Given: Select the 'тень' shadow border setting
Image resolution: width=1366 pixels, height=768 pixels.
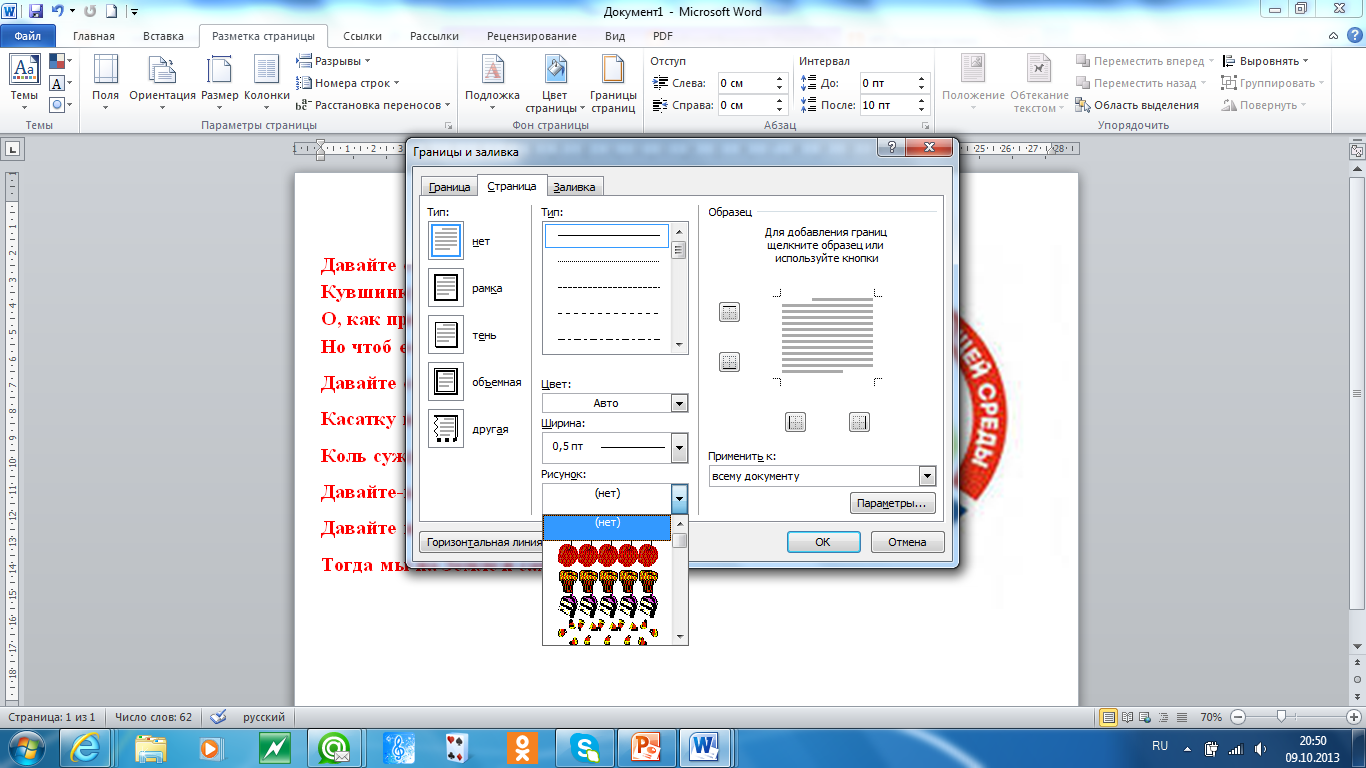Looking at the screenshot, I should coord(445,335).
